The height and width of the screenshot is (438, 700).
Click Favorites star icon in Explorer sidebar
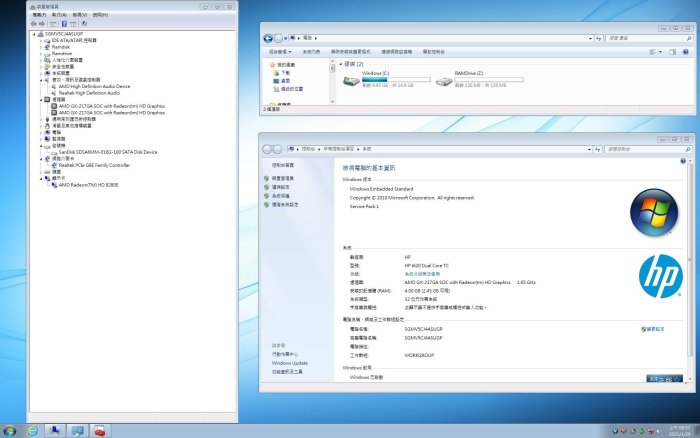[x=272, y=65]
